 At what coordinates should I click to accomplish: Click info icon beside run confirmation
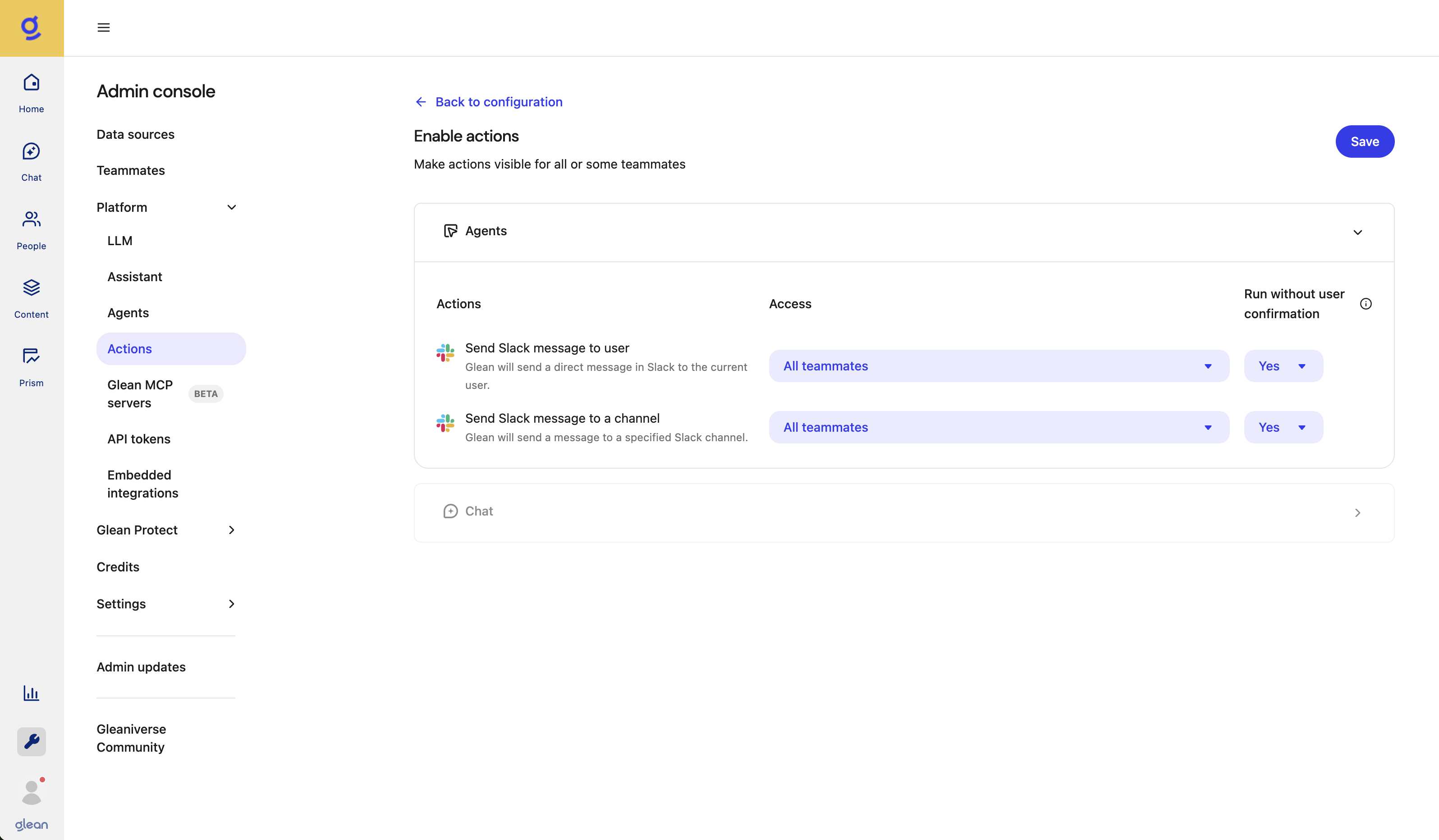1366,304
